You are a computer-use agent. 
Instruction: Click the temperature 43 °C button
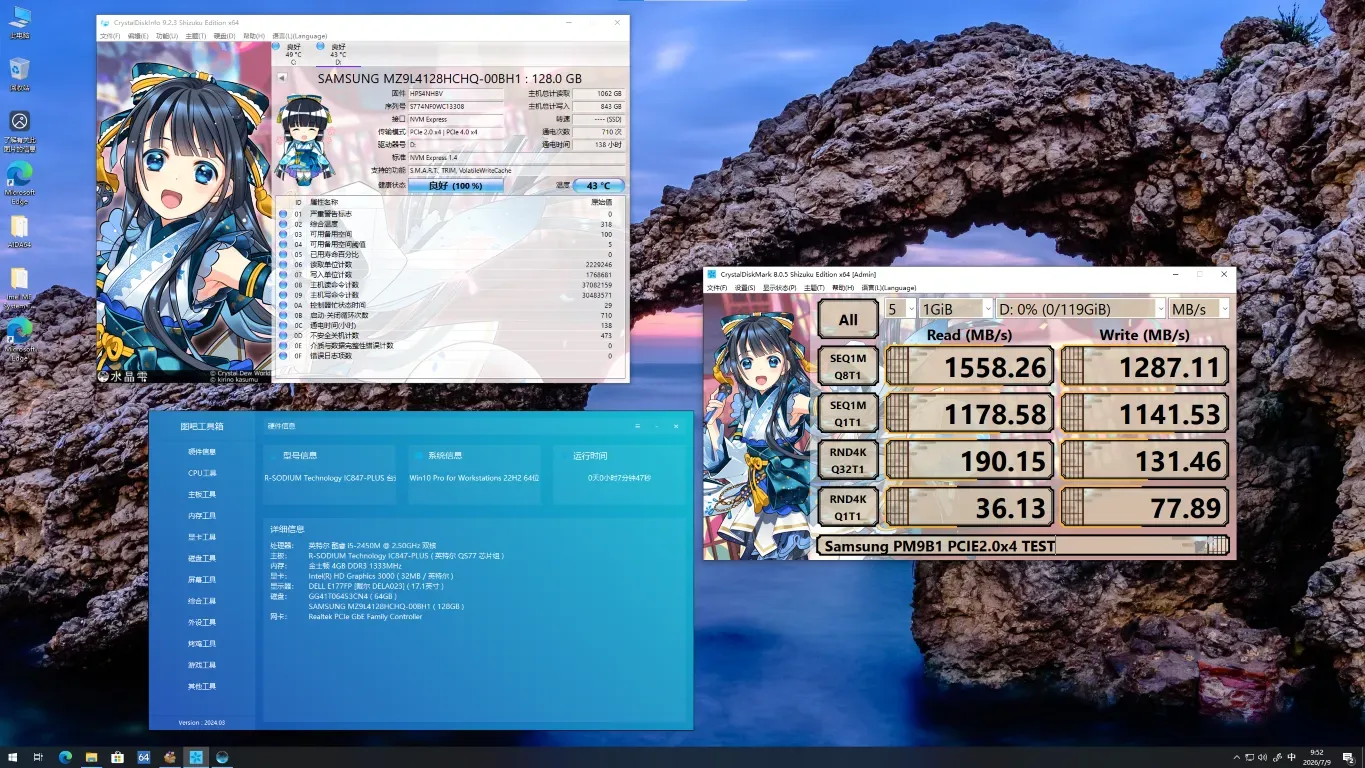tap(599, 186)
